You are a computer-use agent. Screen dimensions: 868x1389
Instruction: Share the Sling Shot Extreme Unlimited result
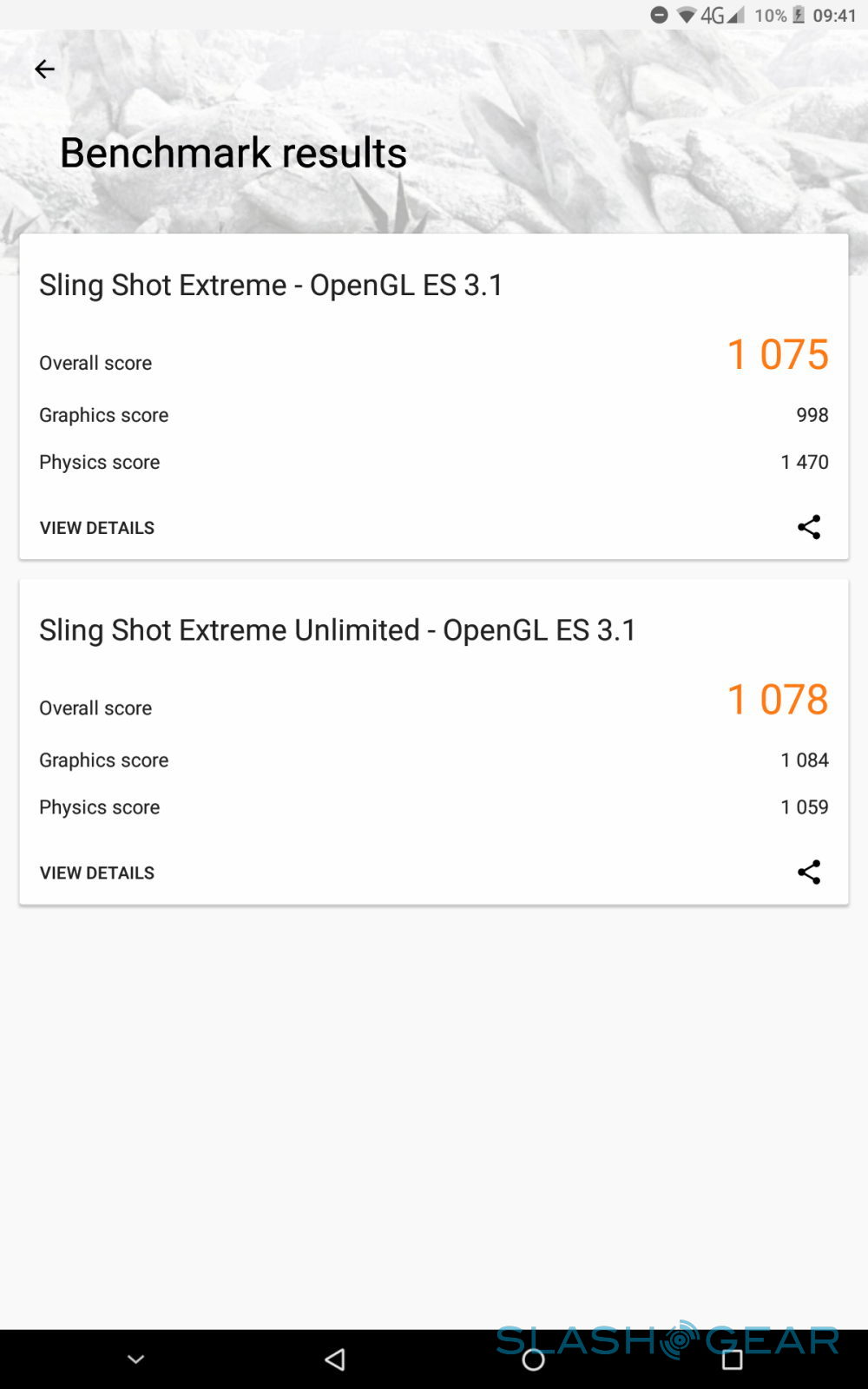tap(809, 872)
